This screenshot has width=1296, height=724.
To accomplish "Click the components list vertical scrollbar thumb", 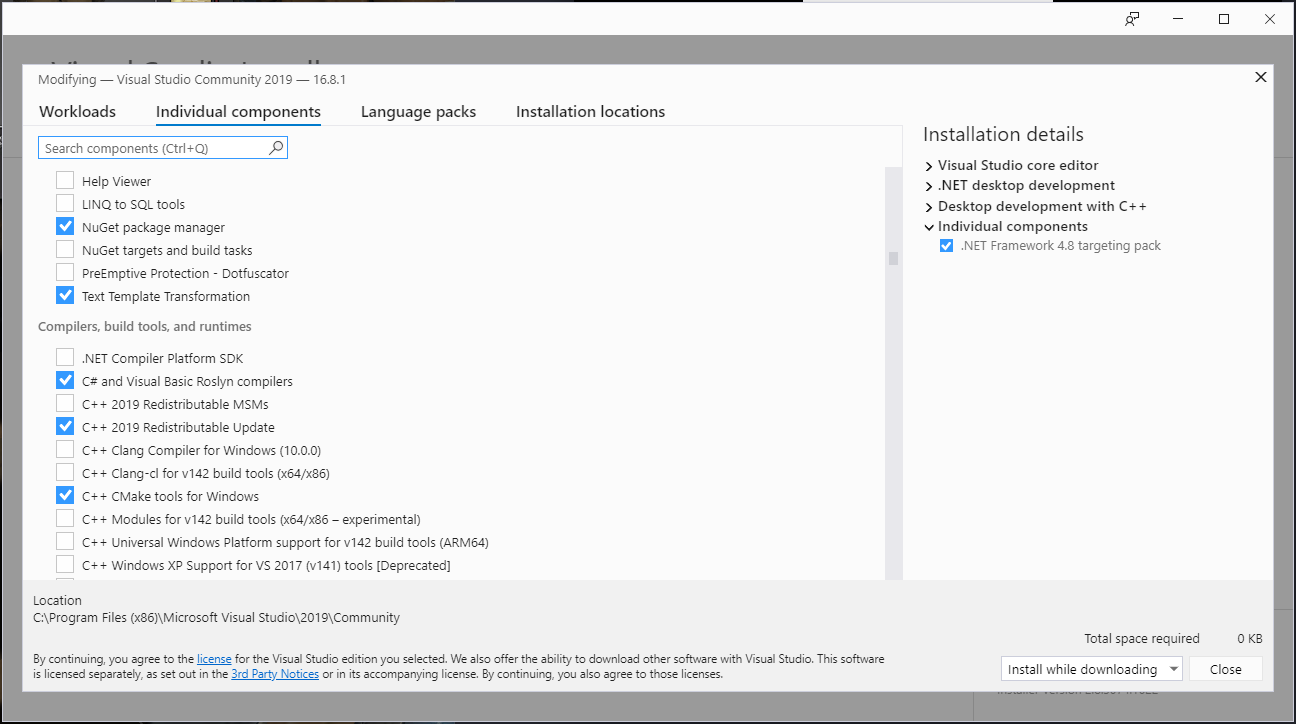I will (893, 258).
